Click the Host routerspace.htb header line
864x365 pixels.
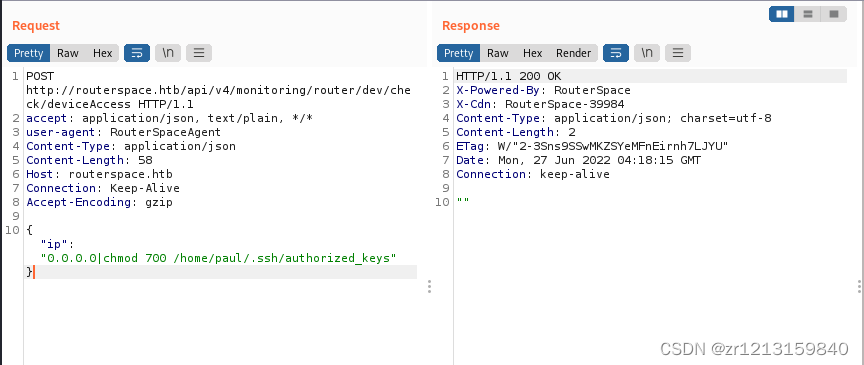[x=99, y=174]
